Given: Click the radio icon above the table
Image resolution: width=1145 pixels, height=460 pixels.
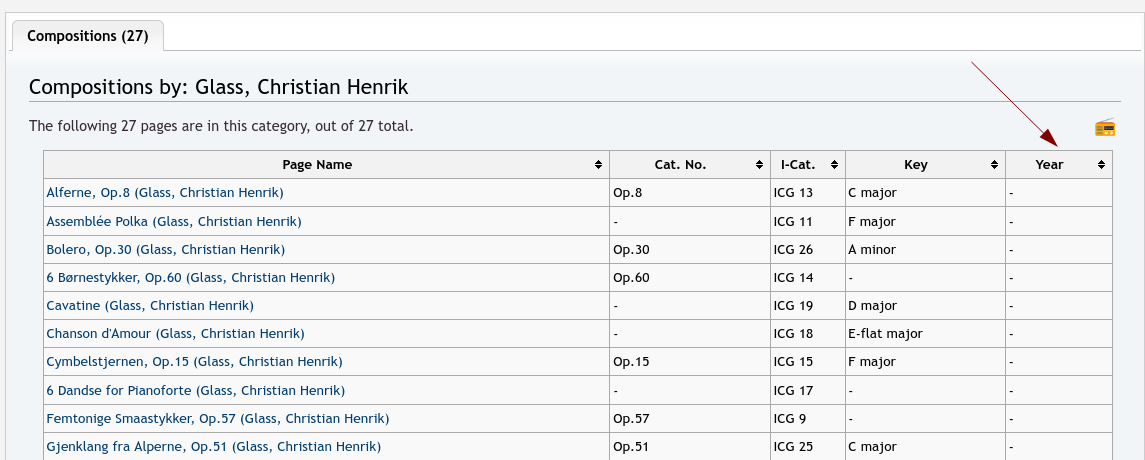Looking at the screenshot, I should pyautogui.click(x=1105, y=127).
